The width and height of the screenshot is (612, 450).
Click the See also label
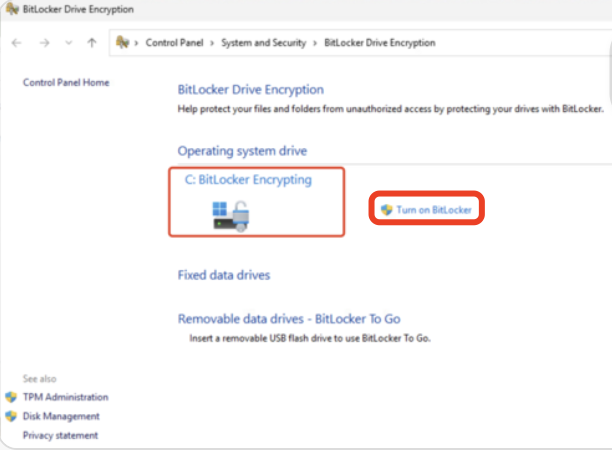[39, 379]
